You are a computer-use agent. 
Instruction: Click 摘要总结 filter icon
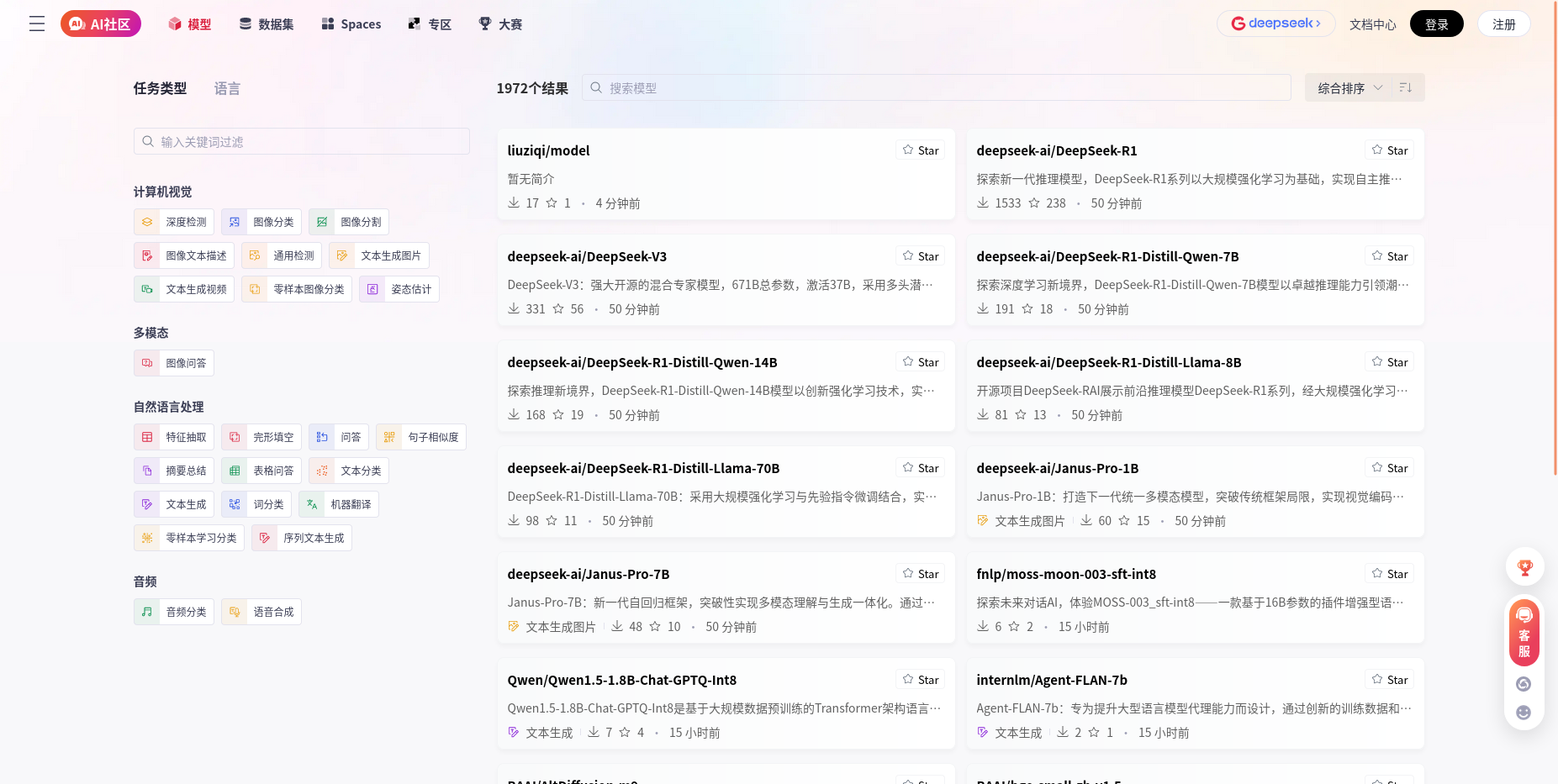(147, 471)
